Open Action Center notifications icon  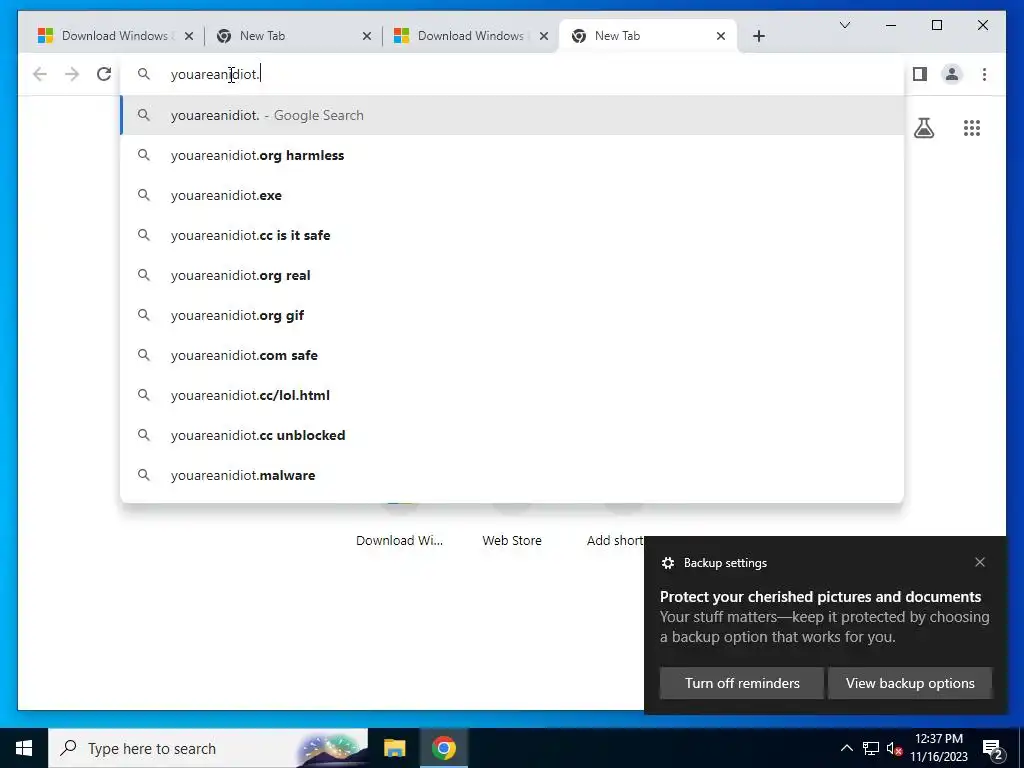point(993,749)
